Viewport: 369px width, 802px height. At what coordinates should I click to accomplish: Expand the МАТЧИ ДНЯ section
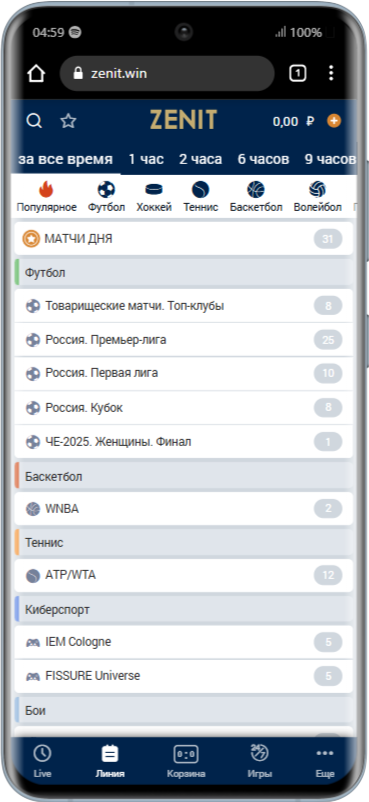tap(184, 238)
